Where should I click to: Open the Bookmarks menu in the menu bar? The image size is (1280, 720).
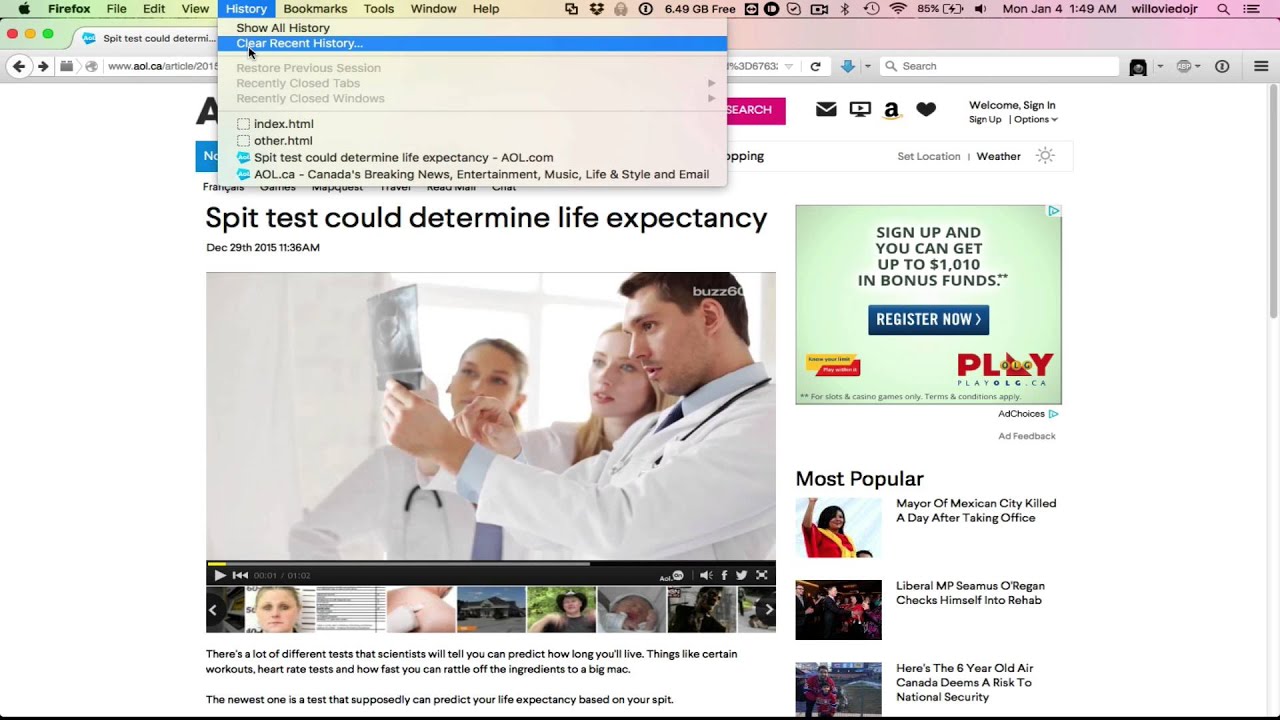pyautogui.click(x=315, y=9)
